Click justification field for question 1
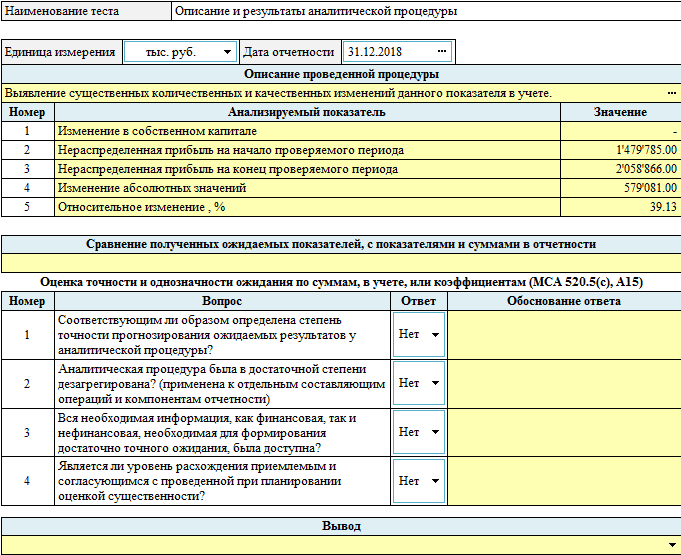 point(564,335)
